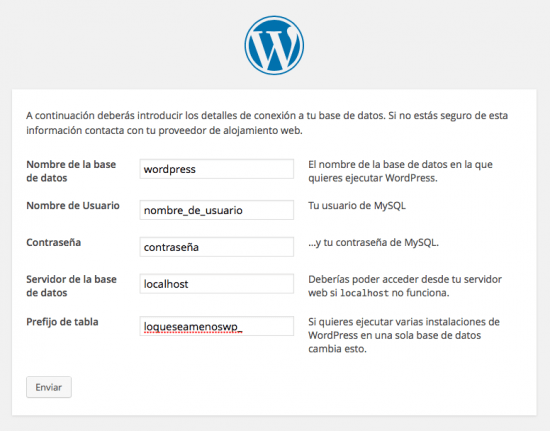Click the 'Servidor de la base de datos' label
This screenshot has width=550, height=431.
tap(72, 286)
